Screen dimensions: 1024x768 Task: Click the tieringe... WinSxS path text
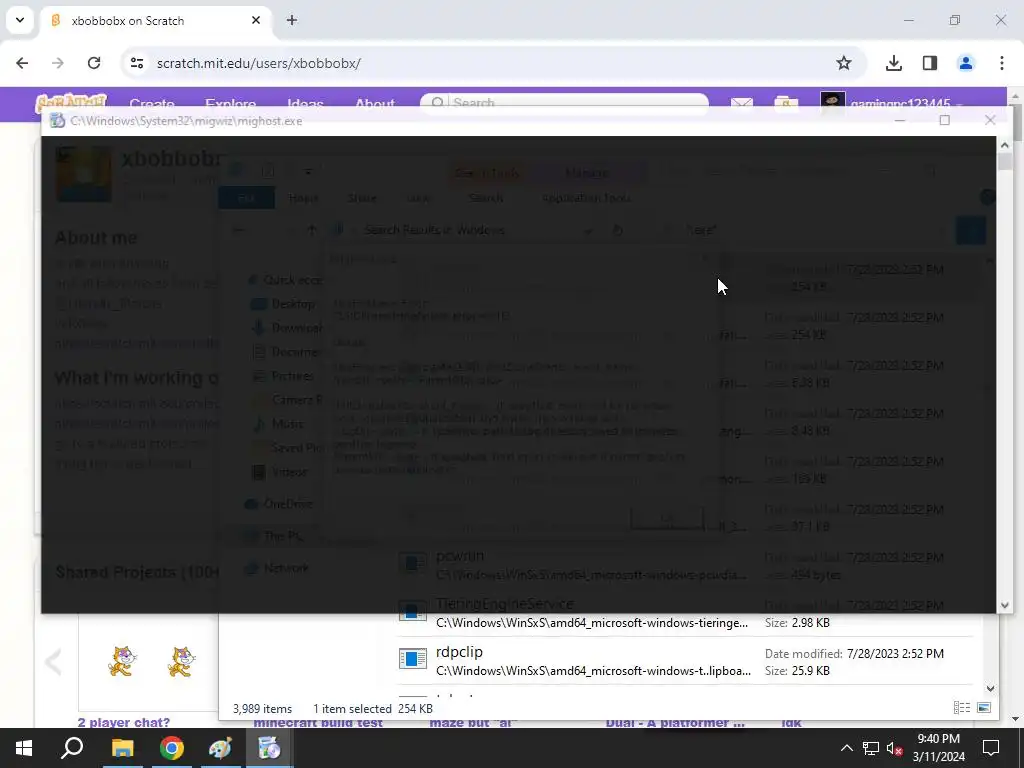click(x=592, y=623)
